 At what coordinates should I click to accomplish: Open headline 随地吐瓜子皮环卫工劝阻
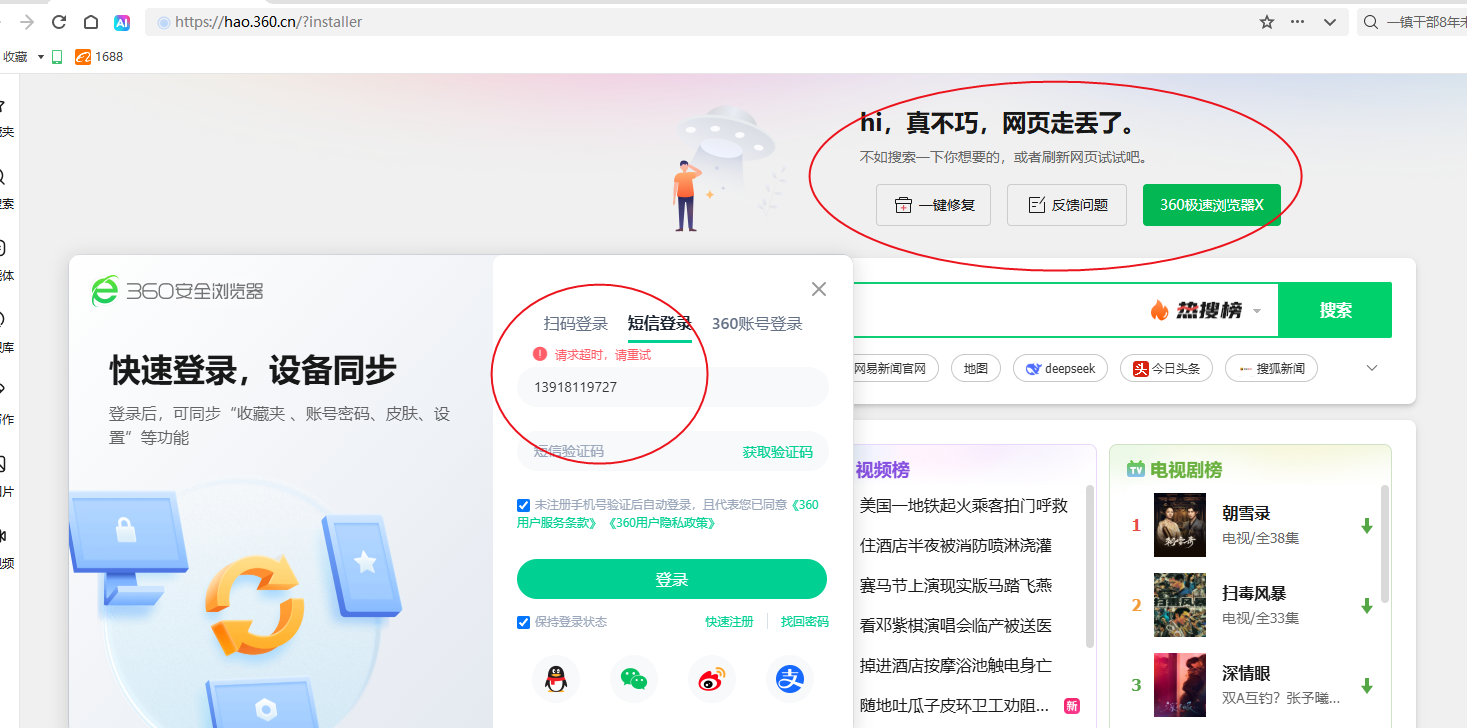[955, 706]
